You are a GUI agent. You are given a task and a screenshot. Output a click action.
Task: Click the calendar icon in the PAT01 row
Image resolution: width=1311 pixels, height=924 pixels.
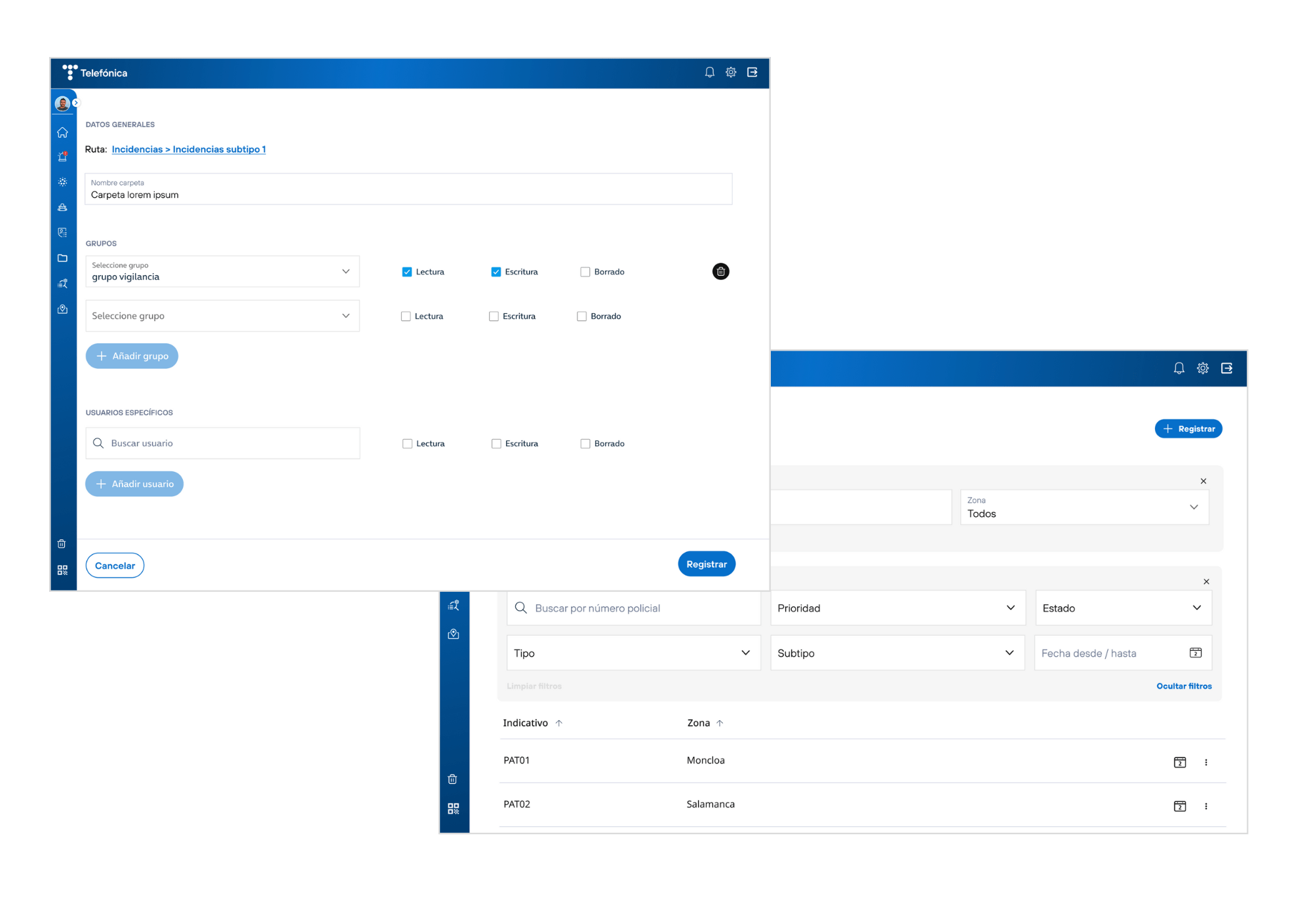coord(1179,762)
